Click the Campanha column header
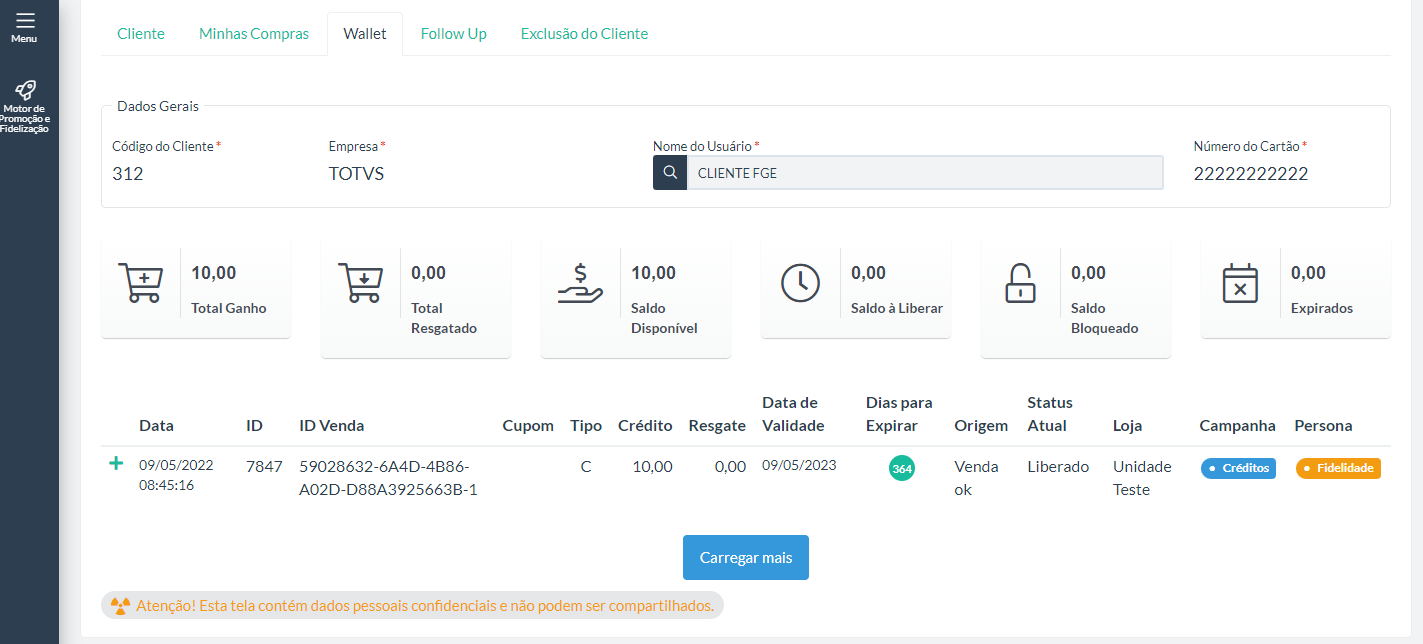This screenshot has width=1423, height=644. click(1238, 426)
